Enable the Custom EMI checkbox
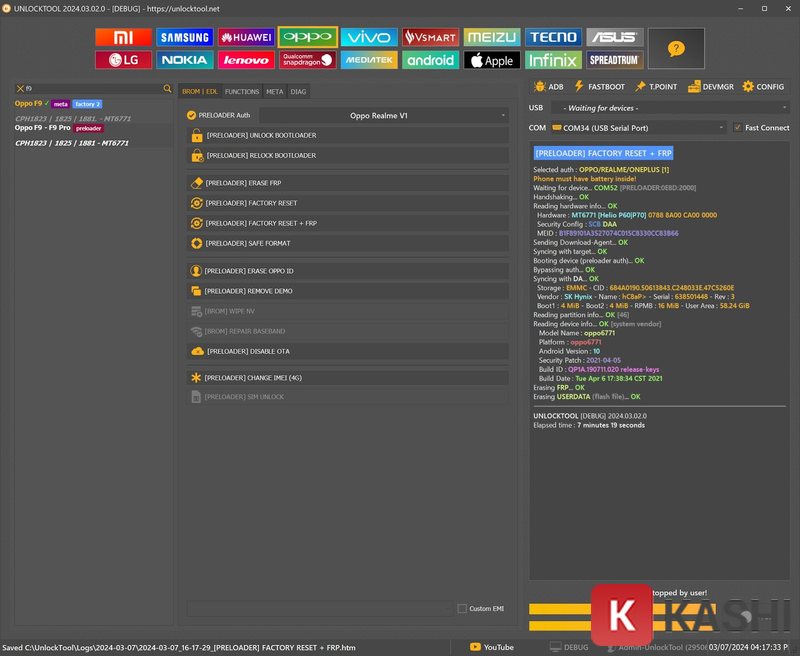Viewport: 800px width, 656px height. coord(462,608)
